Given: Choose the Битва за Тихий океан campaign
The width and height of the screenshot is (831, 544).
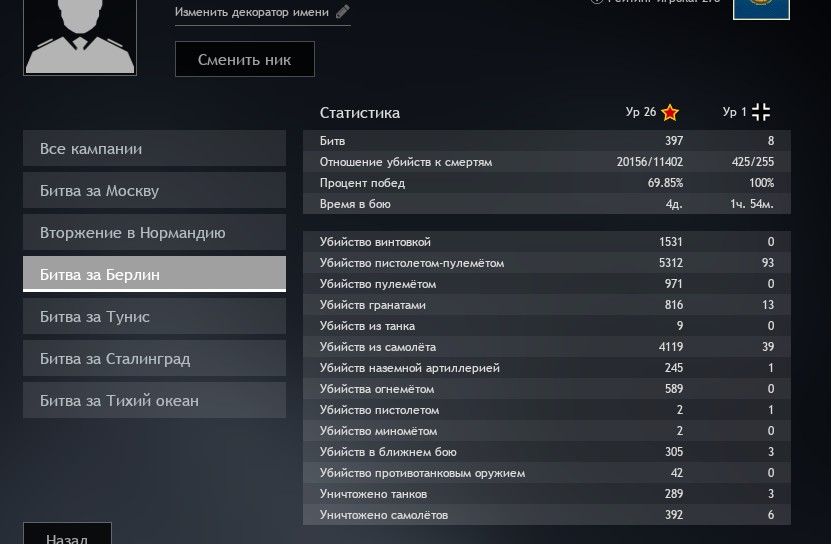Looking at the screenshot, I should (x=154, y=401).
